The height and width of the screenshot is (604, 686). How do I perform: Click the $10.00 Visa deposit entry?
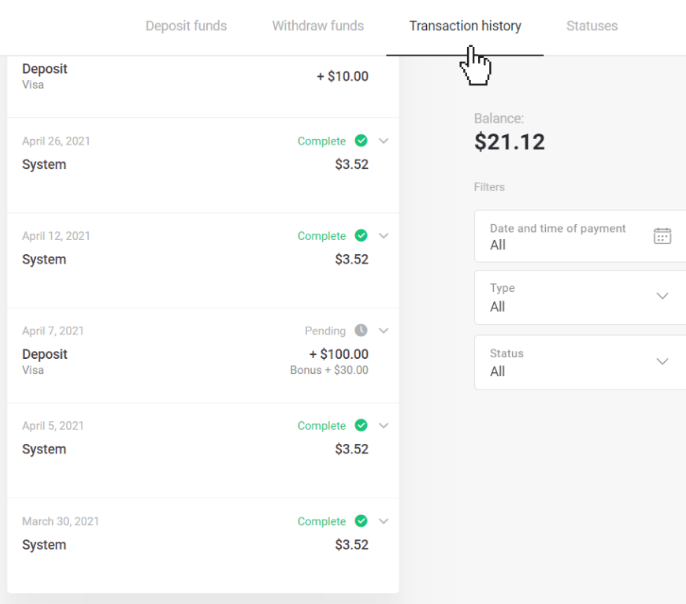(x=195, y=77)
